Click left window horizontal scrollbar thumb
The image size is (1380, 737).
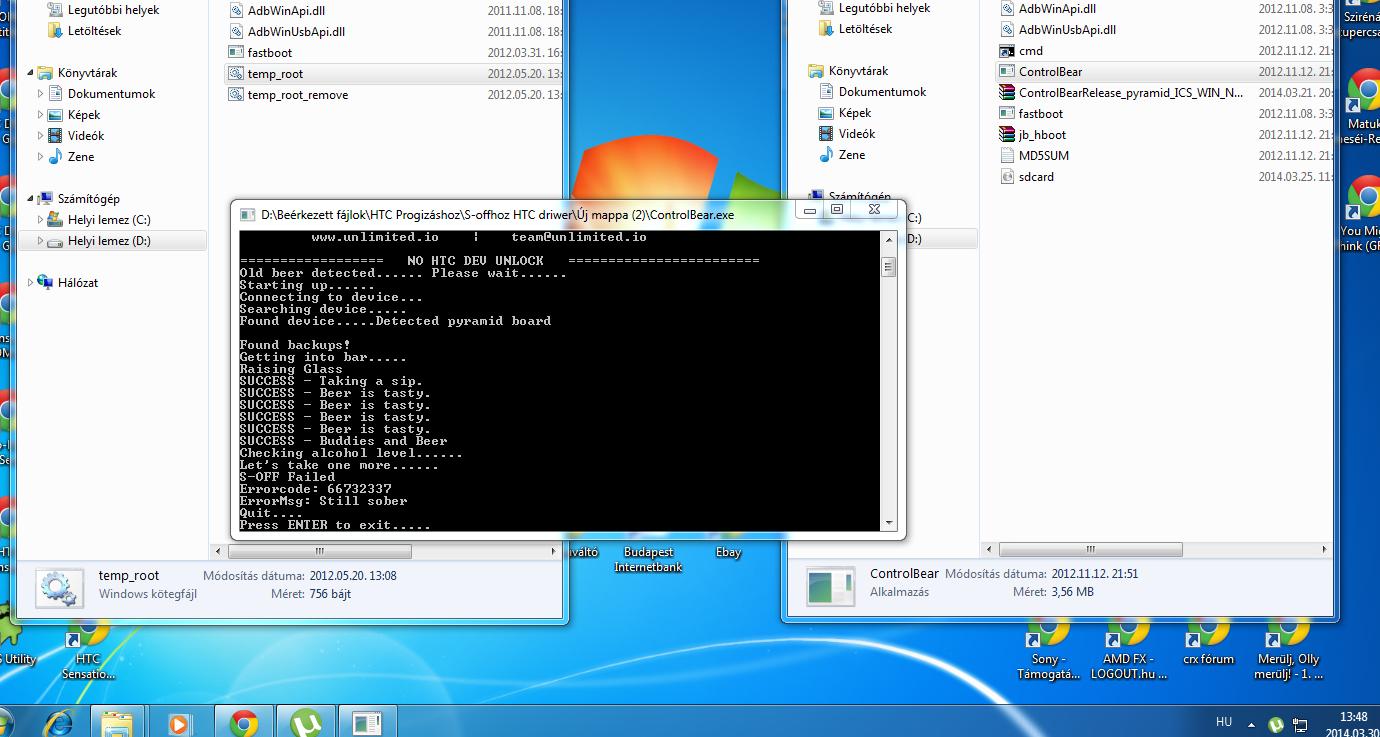319,551
